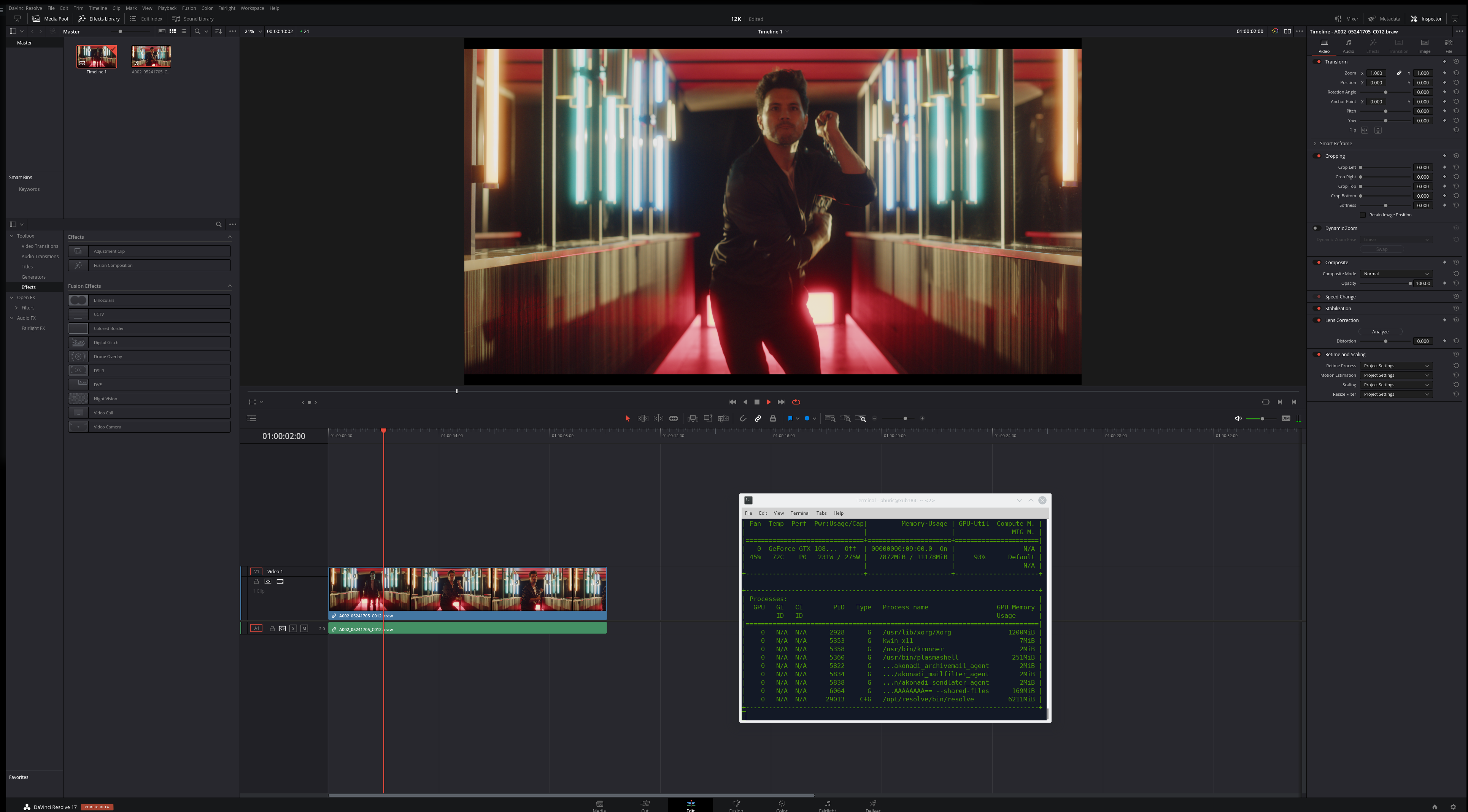Toggle the DIM audio button
The image size is (1468, 812).
pos(1286,418)
